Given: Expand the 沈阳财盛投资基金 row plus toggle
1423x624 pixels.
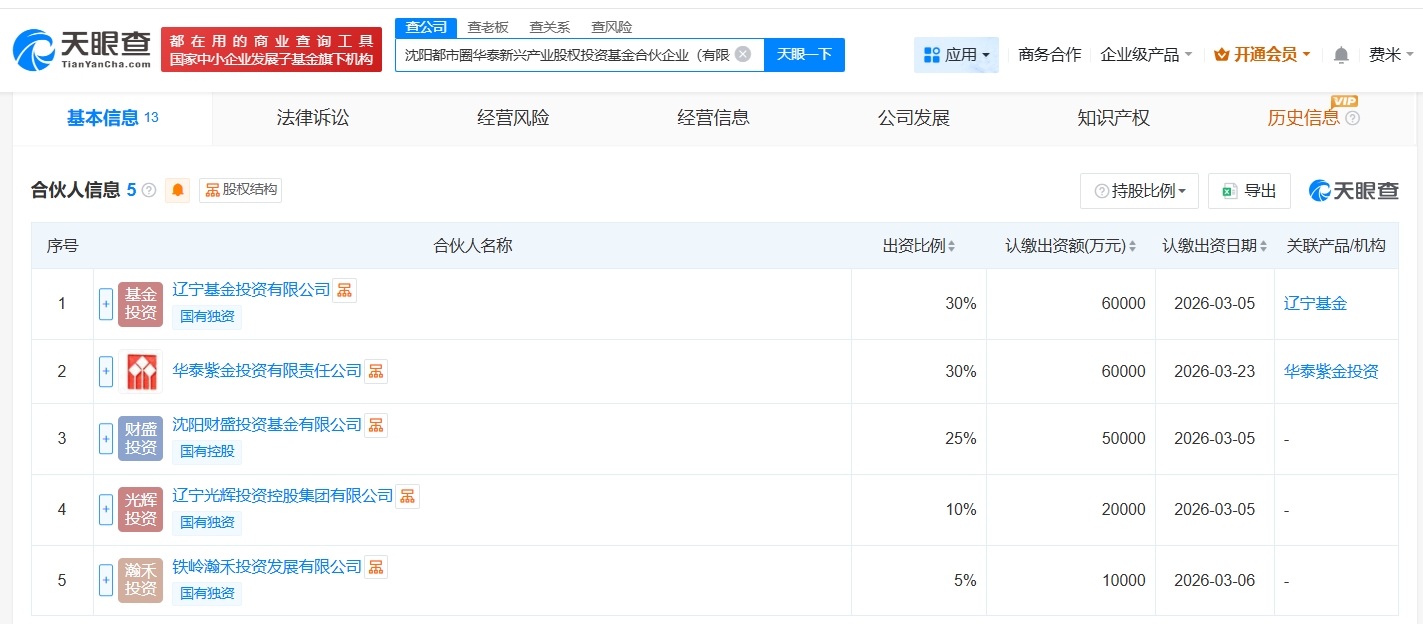Looking at the screenshot, I should (106, 438).
